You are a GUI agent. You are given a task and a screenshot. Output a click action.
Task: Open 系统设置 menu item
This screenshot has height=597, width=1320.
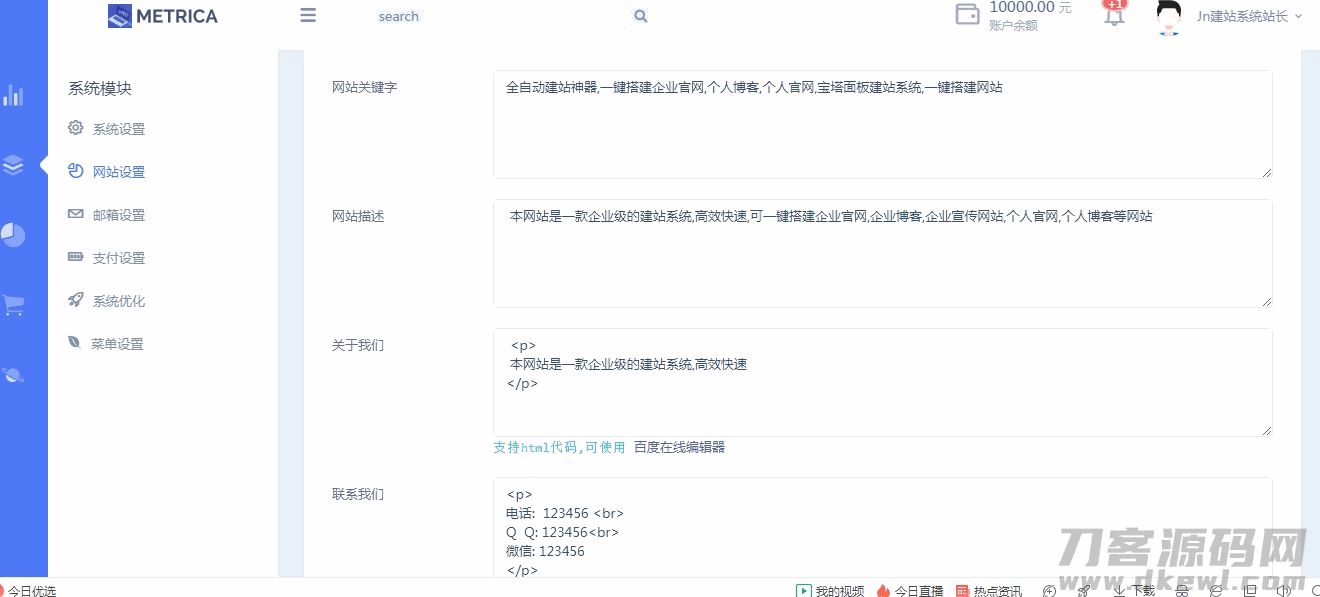(118, 129)
